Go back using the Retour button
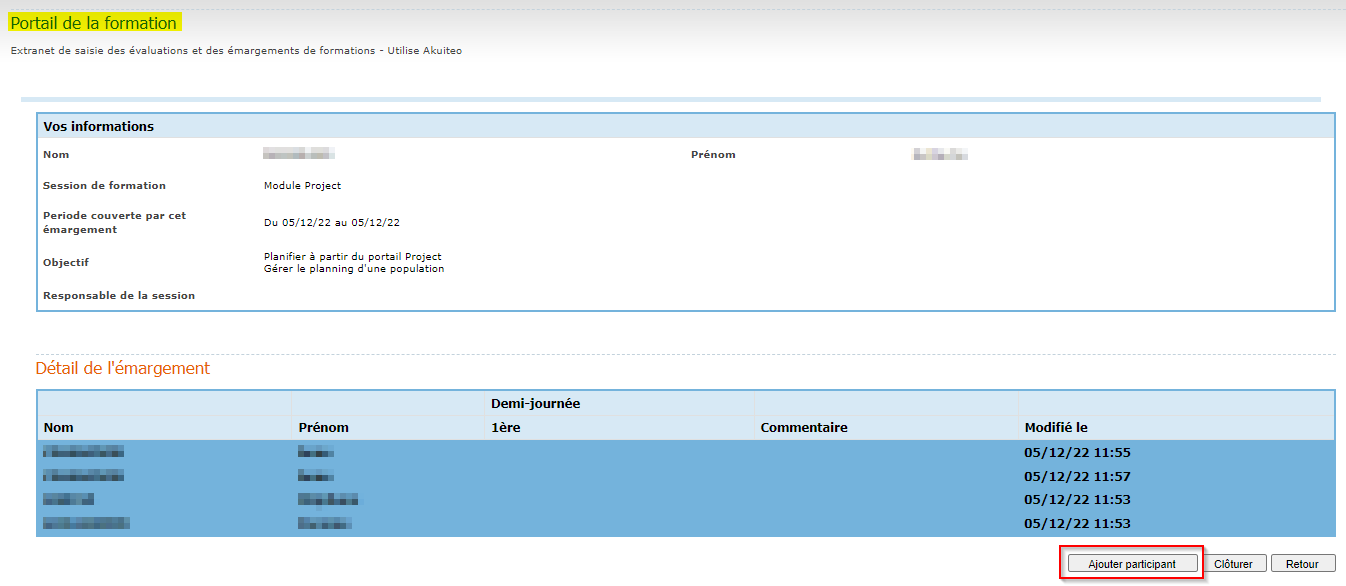 (x=1302, y=564)
